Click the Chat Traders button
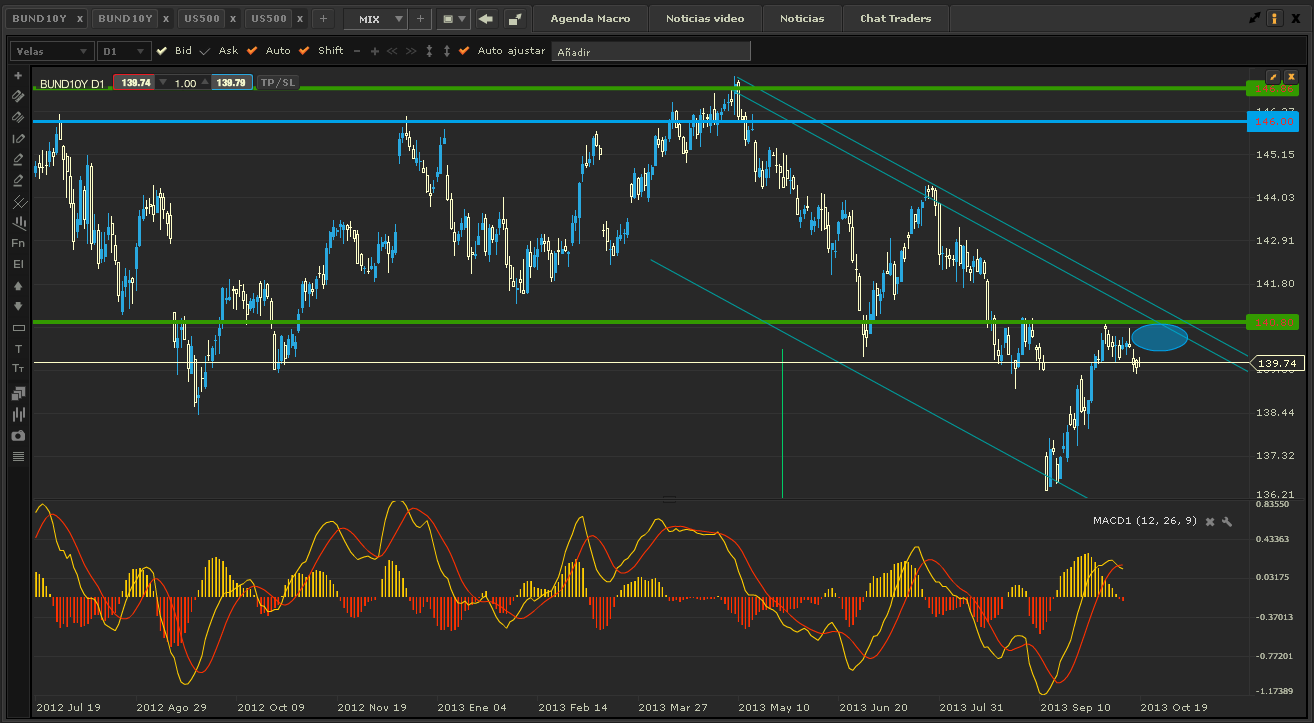1314x723 pixels. [895, 18]
